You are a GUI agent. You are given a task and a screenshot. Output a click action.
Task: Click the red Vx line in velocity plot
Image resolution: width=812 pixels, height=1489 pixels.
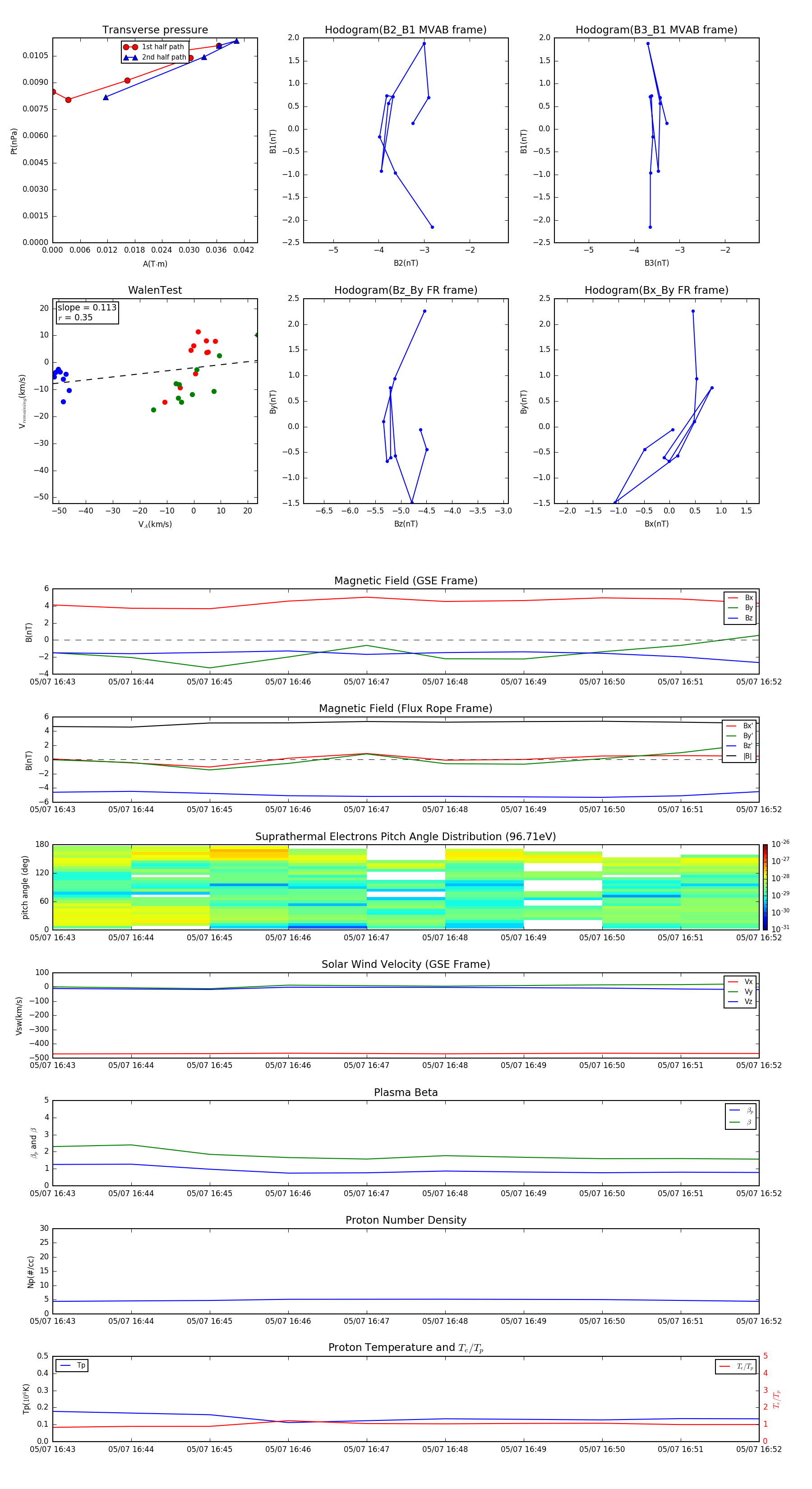[406, 1054]
